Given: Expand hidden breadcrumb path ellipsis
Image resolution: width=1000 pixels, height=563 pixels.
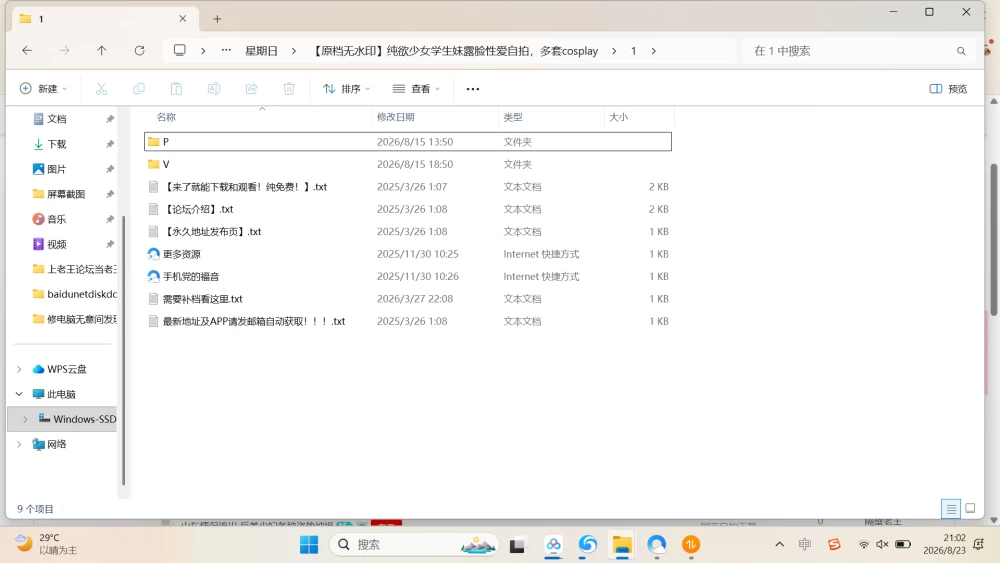Looking at the screenshot, I should [x=226, y=50].
